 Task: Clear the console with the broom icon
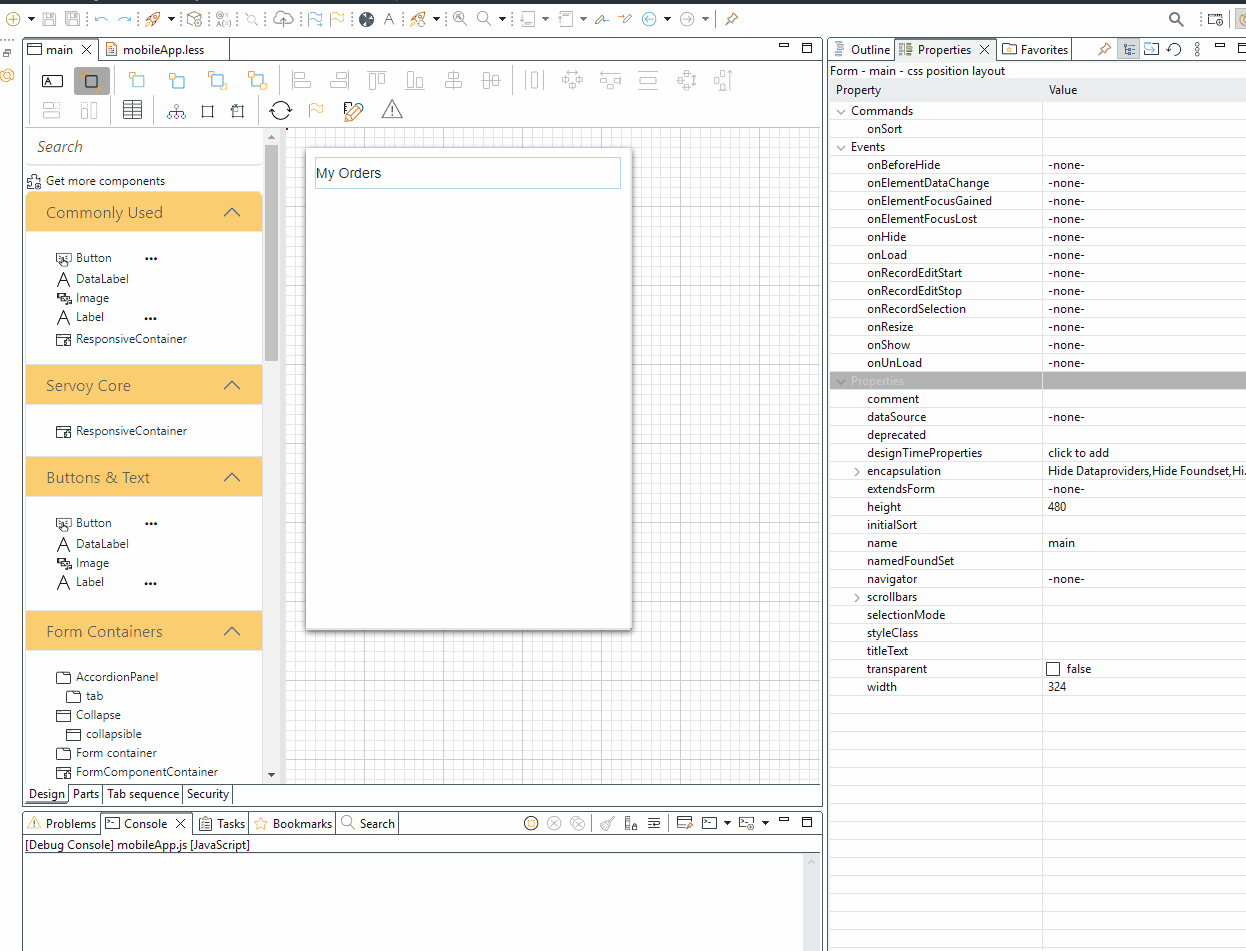(x=607, y=823)
